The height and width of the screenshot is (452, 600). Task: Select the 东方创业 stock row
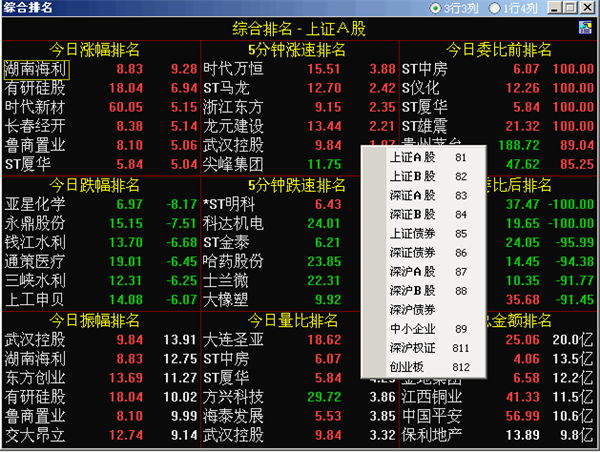tap(101, 378)
